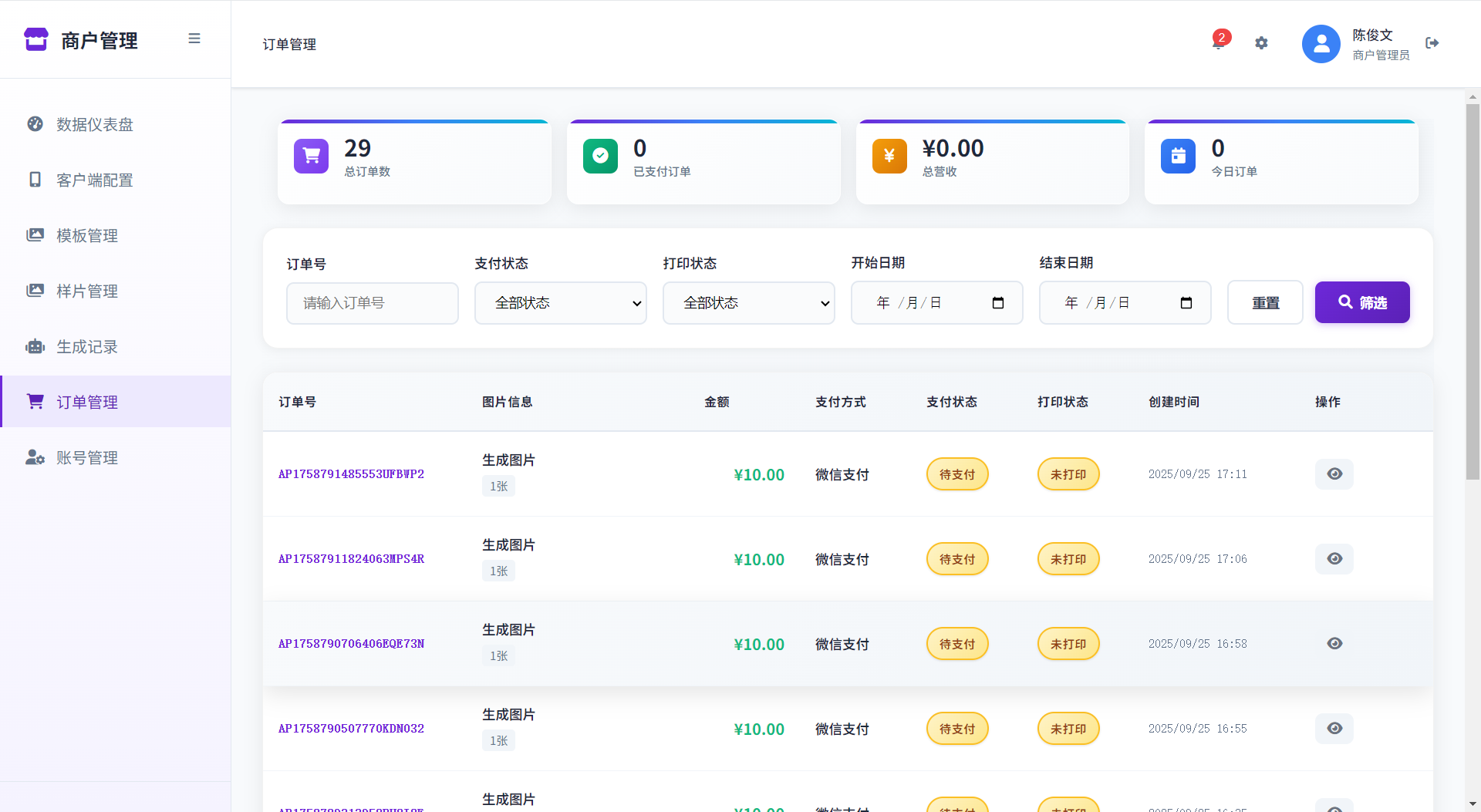Collapse sidebar using the hamburger icon
The width and height of the screenshot is (1481, 812).
click(194, 39)
